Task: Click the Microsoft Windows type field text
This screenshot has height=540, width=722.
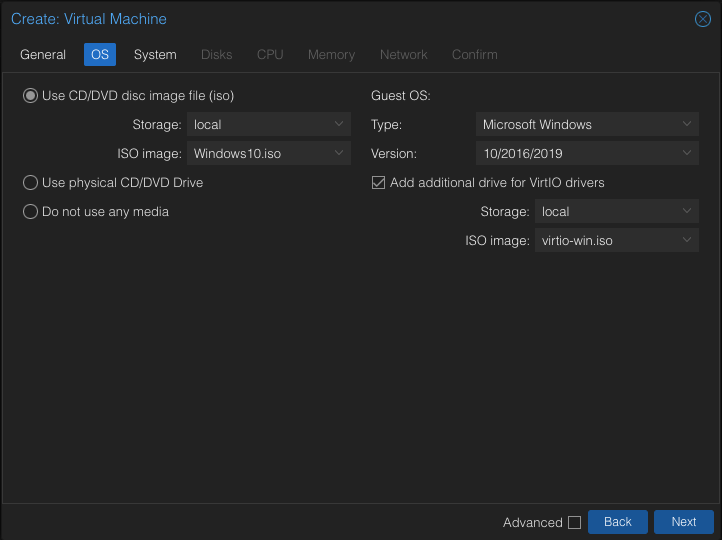Action: [x=537, y=125]
